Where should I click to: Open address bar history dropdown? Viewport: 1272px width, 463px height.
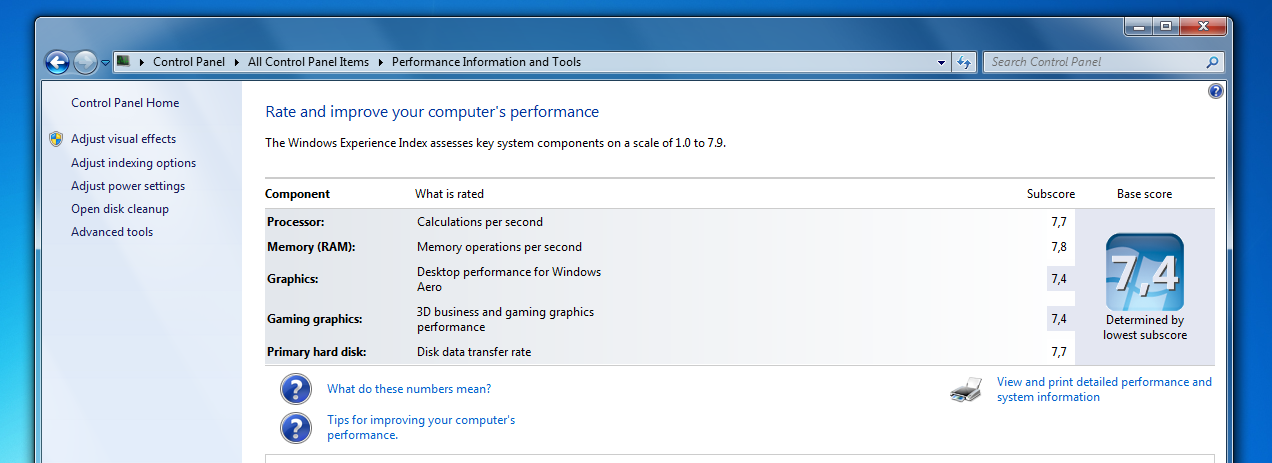click(941, 62)
